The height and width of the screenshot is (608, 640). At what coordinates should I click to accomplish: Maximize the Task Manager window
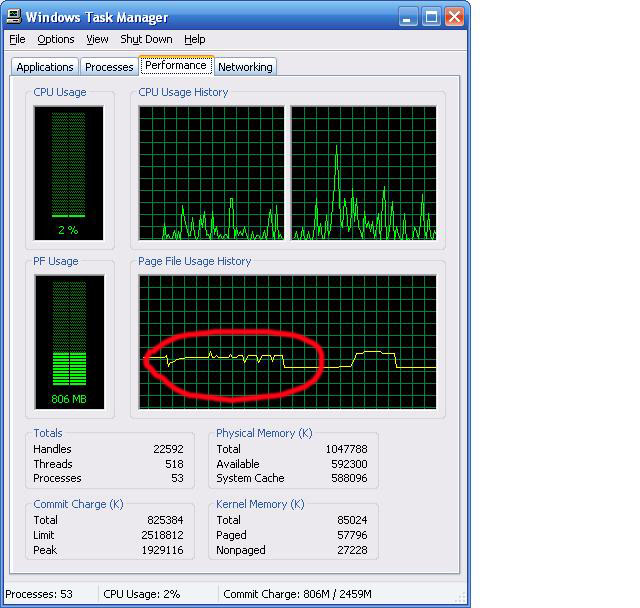point(431,17)
